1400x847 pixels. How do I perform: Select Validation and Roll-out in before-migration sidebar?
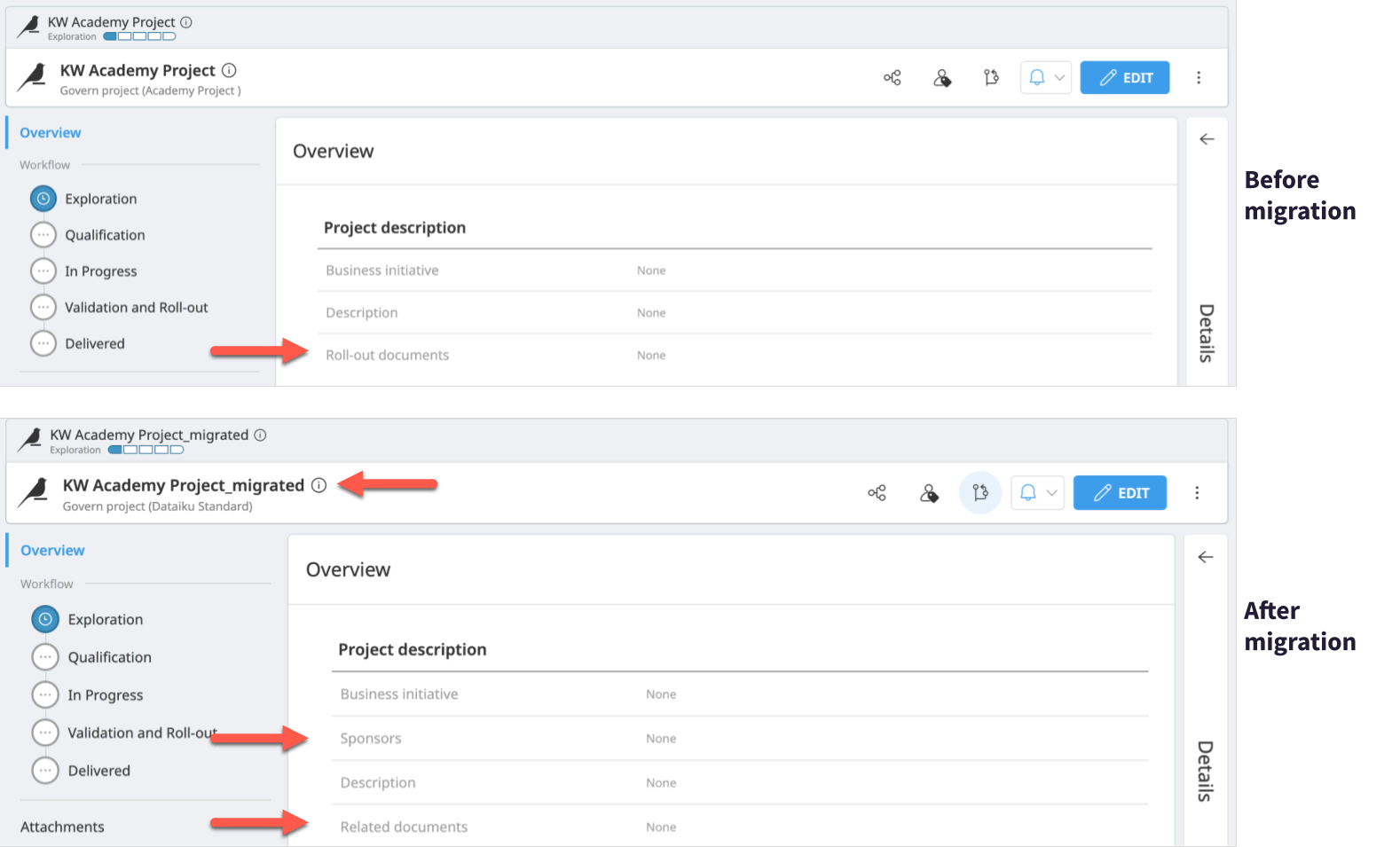pyautogui.click(x=119, y=308)
